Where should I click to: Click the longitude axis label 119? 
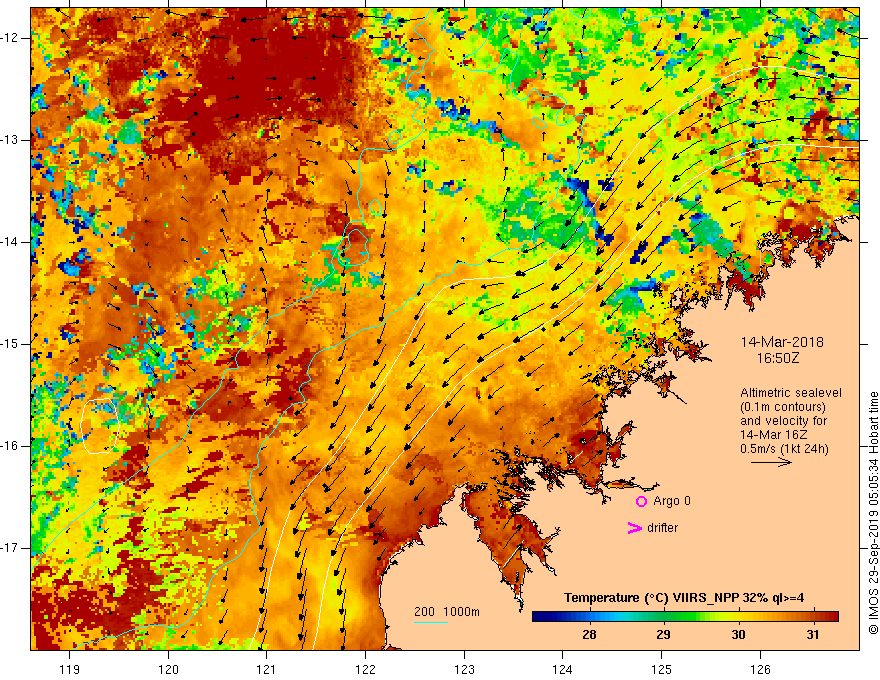(70, 669)
